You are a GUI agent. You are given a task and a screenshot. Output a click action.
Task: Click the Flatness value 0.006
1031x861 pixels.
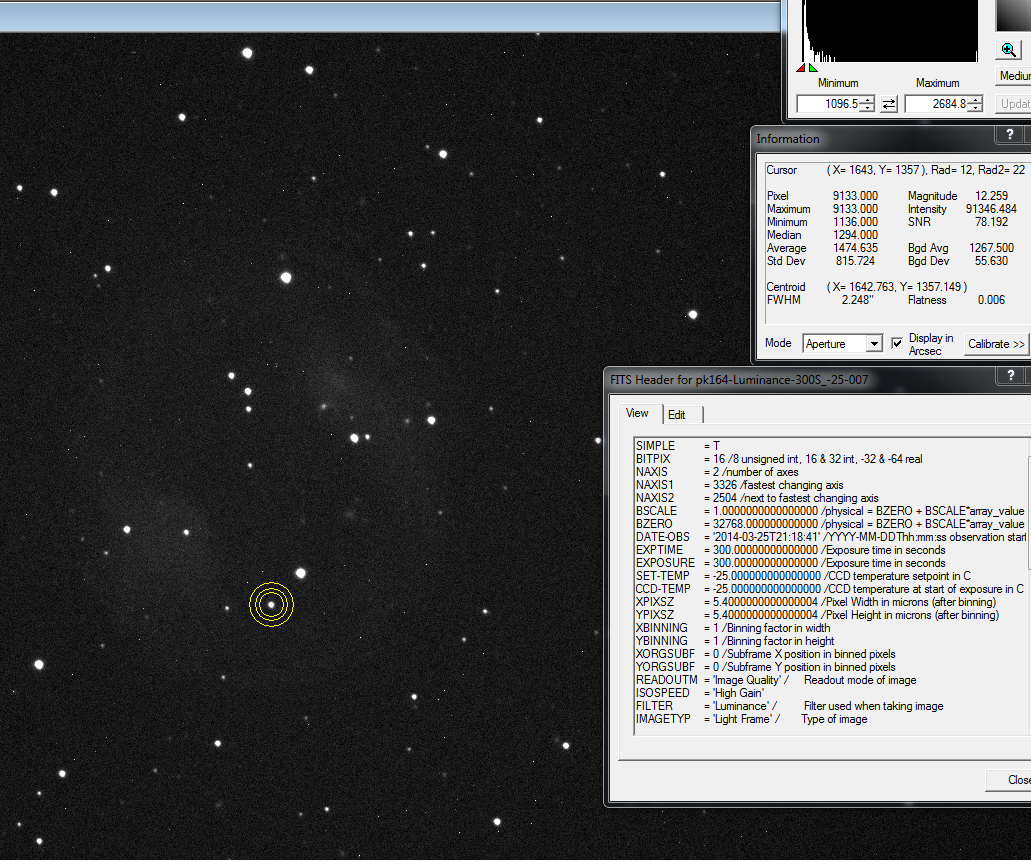pos(991,300)
